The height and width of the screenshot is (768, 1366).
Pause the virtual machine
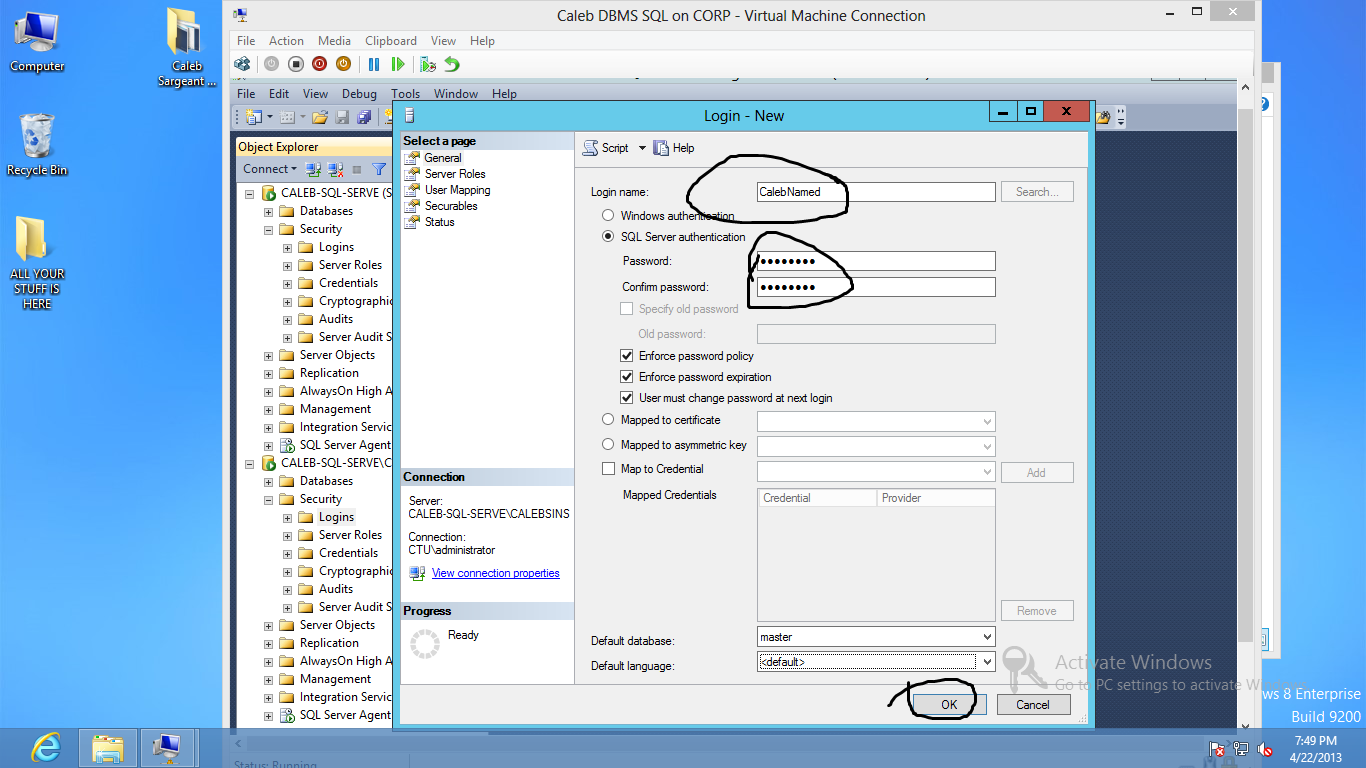[x=374, y=64]
